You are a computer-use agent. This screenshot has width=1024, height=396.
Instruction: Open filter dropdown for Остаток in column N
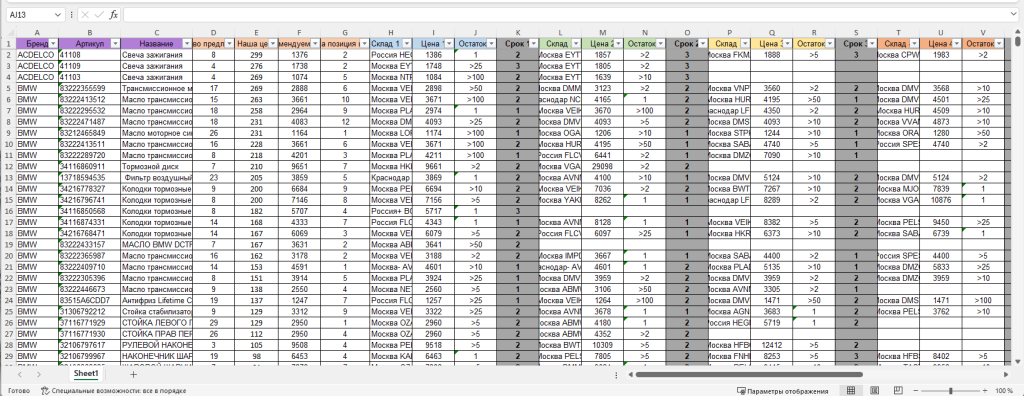660,43
